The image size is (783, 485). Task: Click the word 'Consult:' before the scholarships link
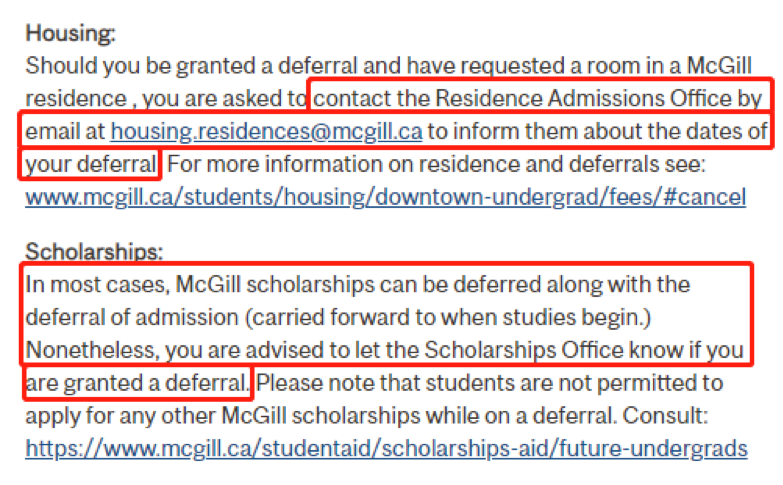tap(665, 416)
